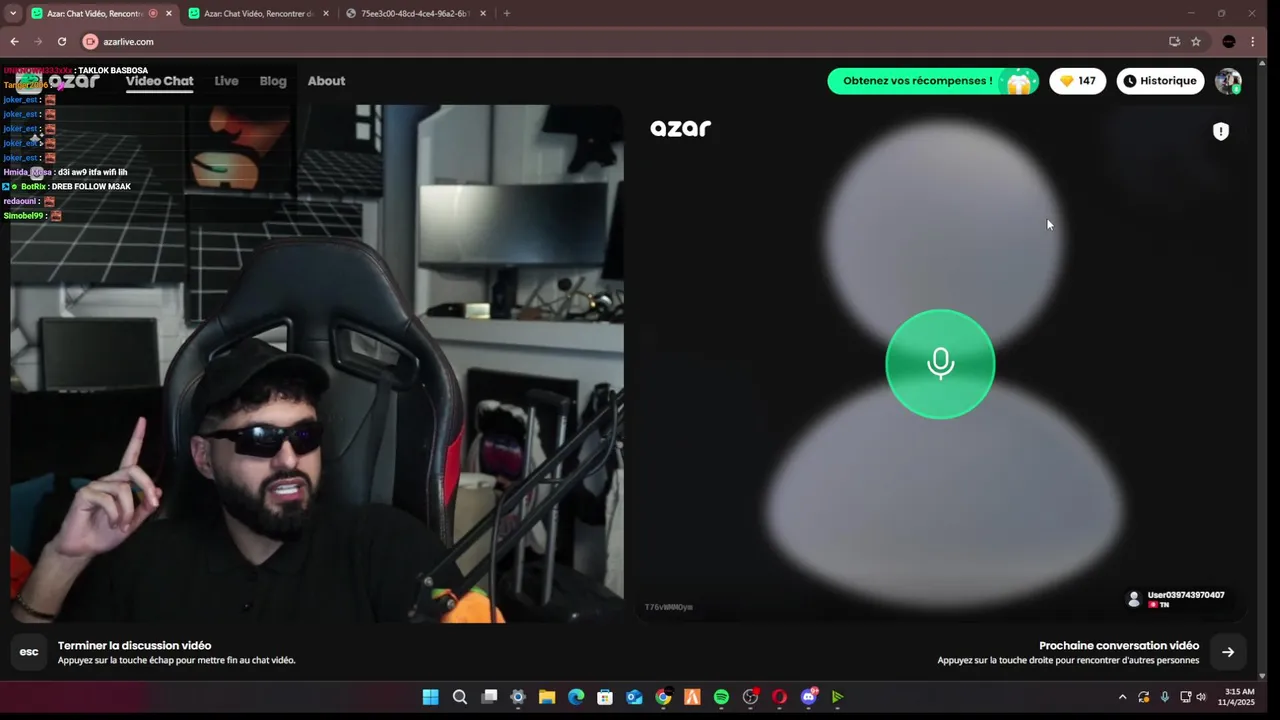Screen dimensions: 1280x720
Task: Open the profile avatar menu
Action: tap(1228, 81)
